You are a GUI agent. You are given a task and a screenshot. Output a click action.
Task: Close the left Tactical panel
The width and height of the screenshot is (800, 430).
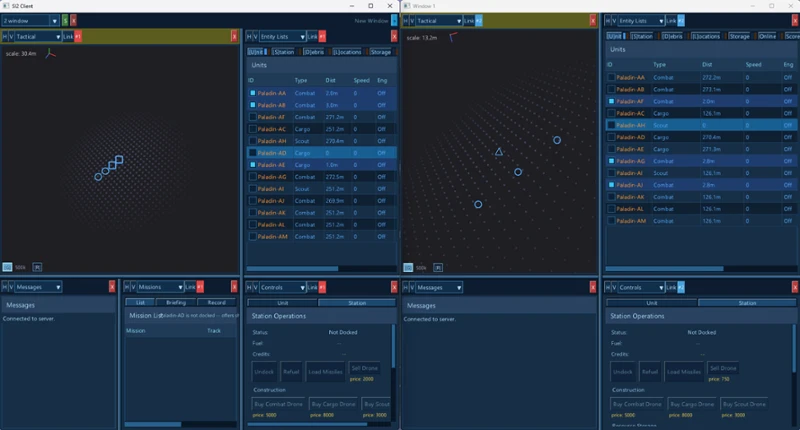coord(234,37)
